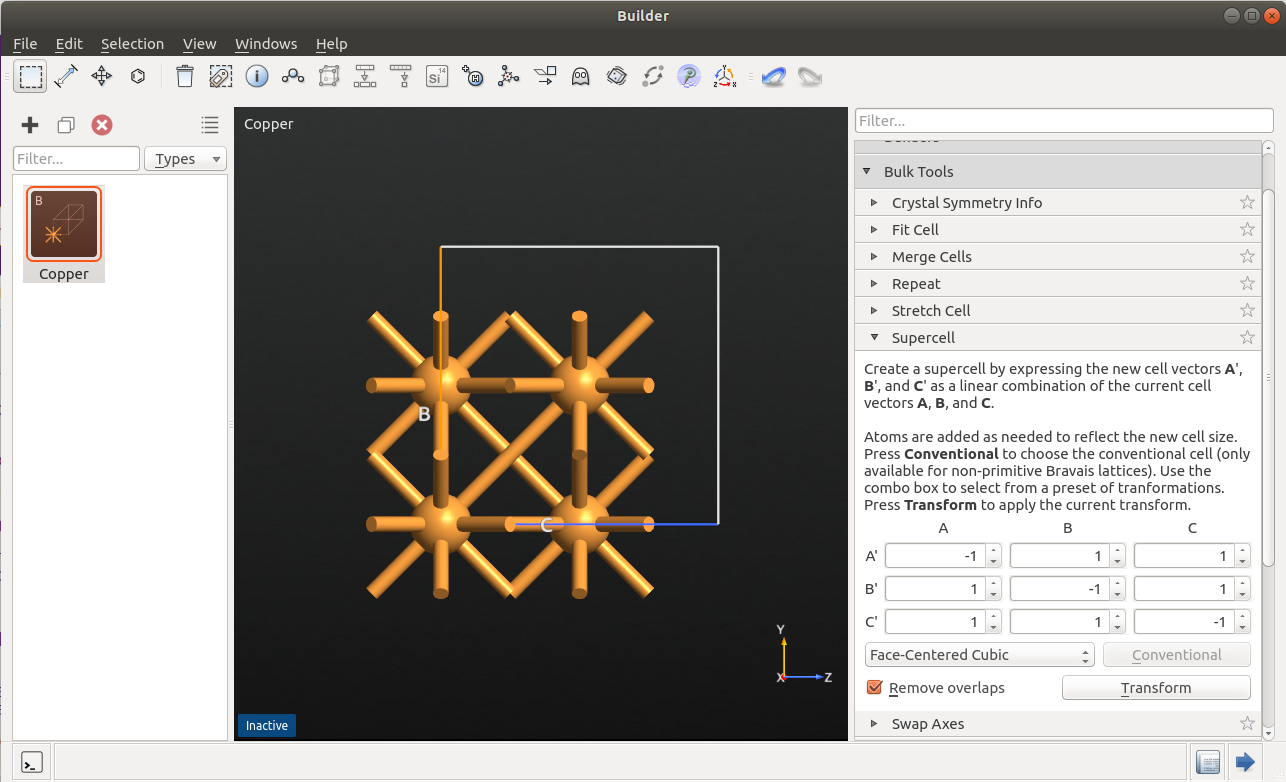The image size is (1286, 782).
Task: Open the Selection menu
Action: pyautogui.click(x=132, y=44)
